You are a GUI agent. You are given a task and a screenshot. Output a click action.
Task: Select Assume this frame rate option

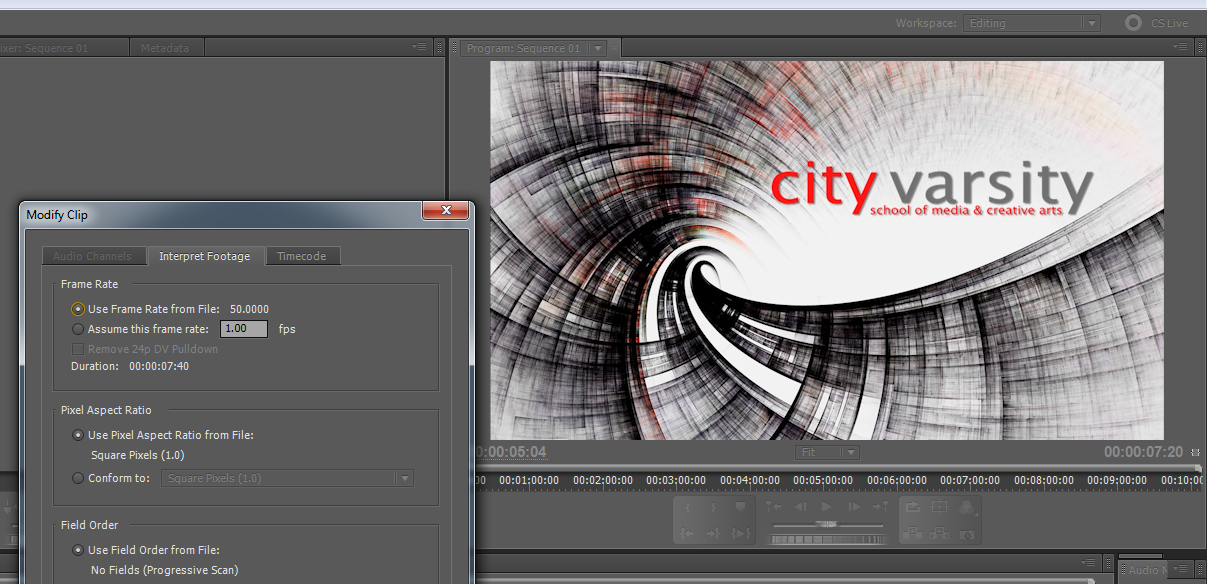pyautogui.click(x=78, y=328)
